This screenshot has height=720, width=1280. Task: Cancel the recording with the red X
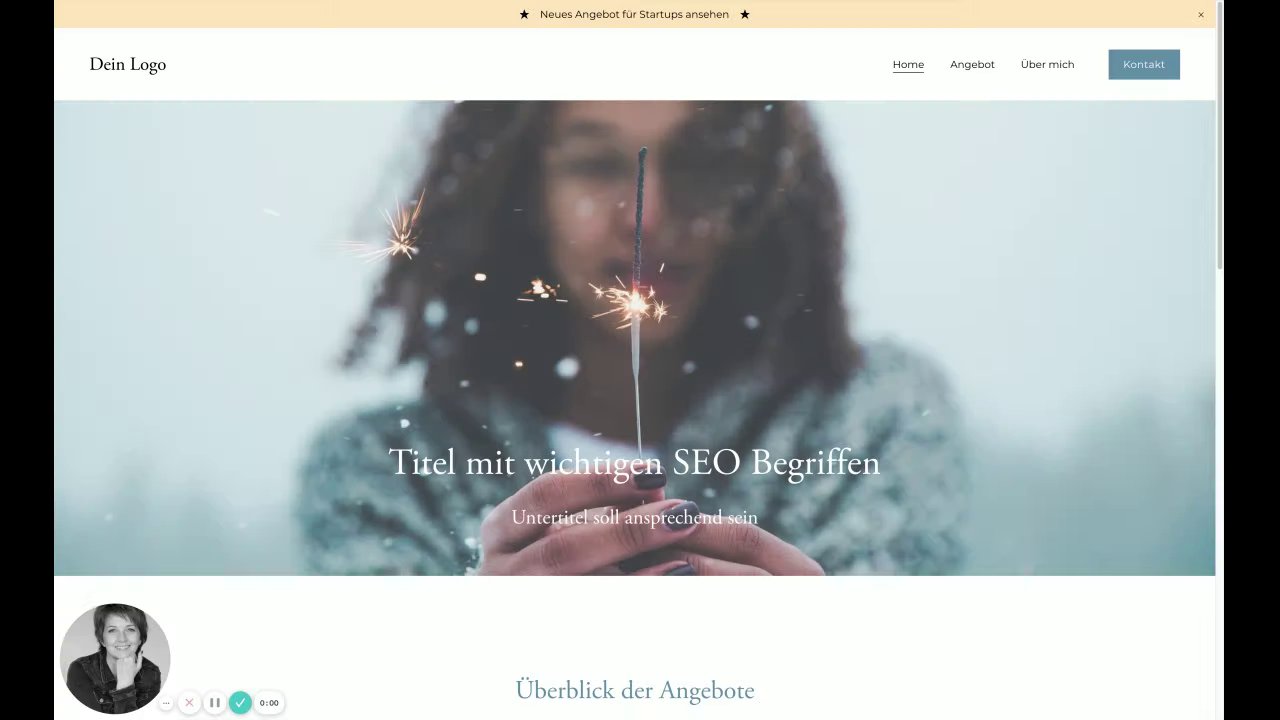point(189,703)
